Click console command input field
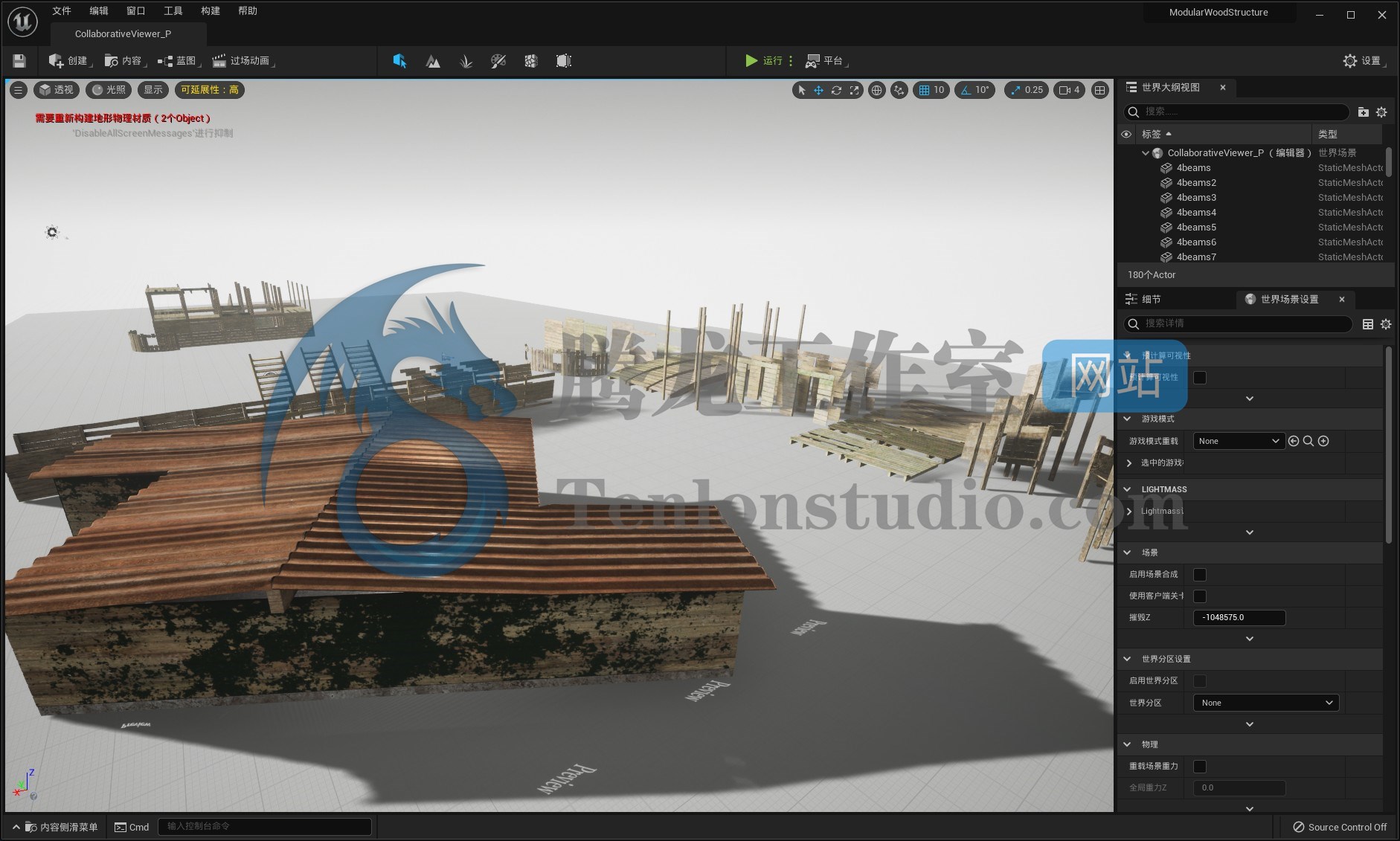This screenshot has width=1400, height=841. [265, 826]
